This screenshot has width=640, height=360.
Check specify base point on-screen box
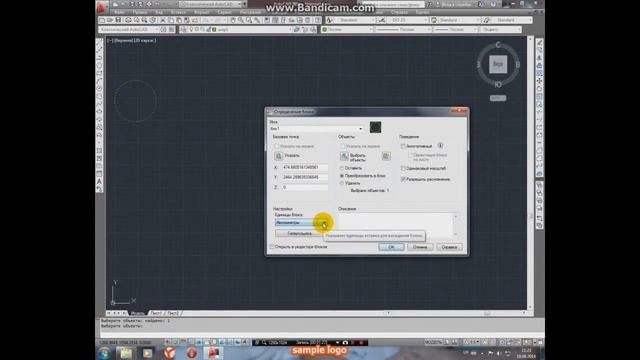point(277,146)
